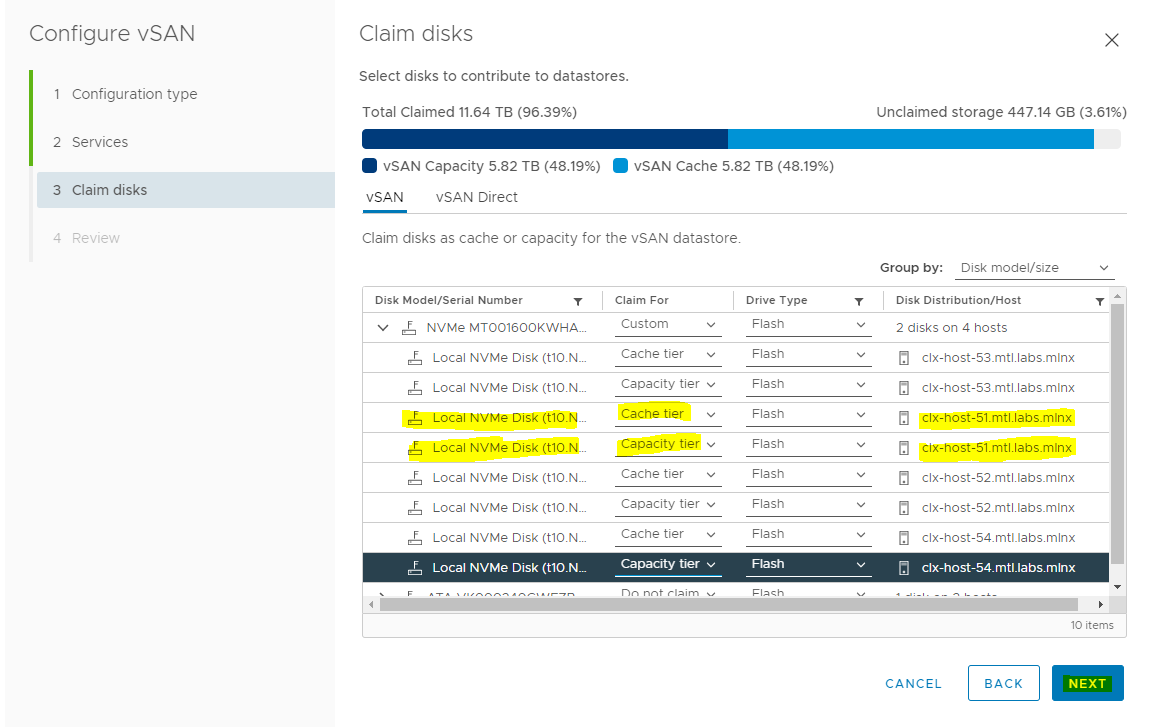Click the horizontal scroll right arrow
The height and width of the screenshot is (727, 1155).
[1100, 605]
